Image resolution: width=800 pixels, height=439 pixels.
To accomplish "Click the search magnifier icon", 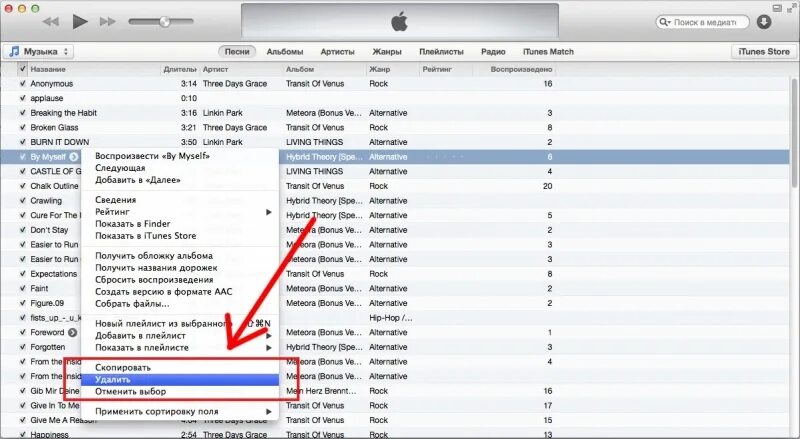I will pos(664,22).
